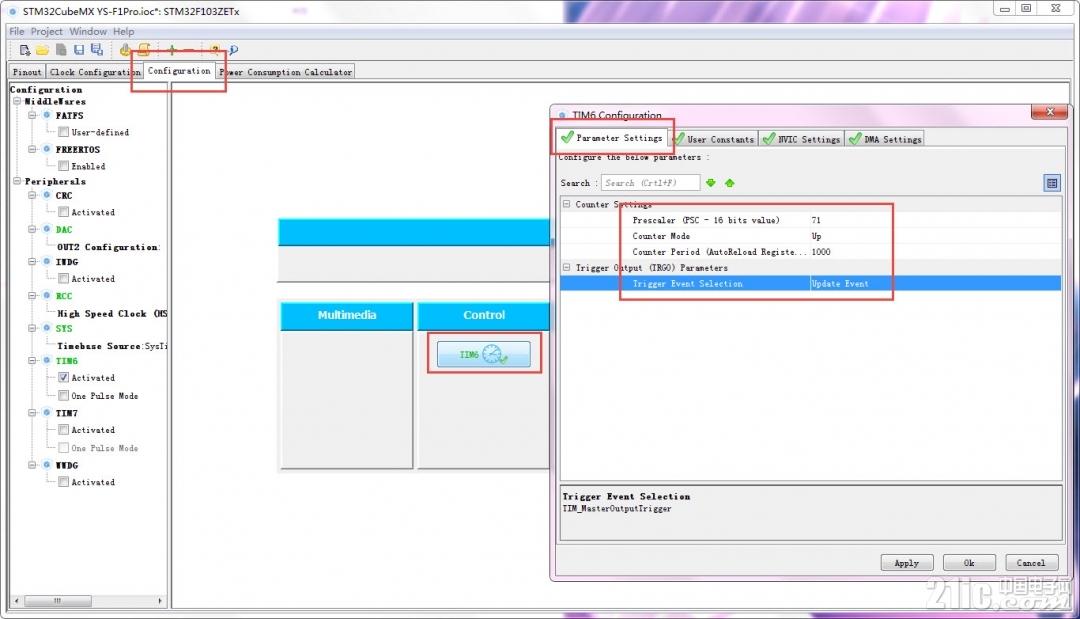Open the User Constants tab

click(x=714, y=139)
